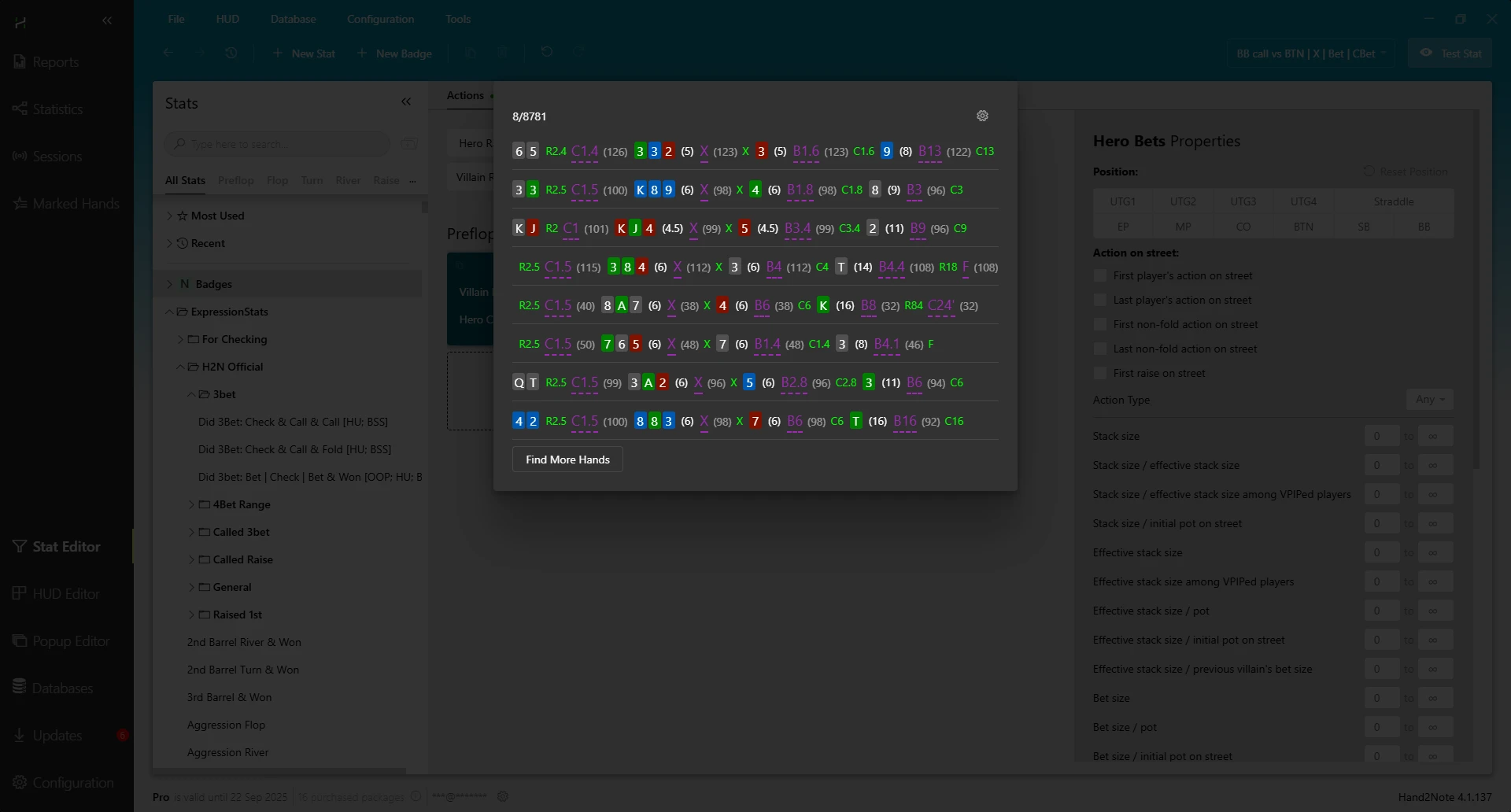Check Last non-fold action on street
This screenshot has height=812, width=1511.
(x=1100, y=349)
